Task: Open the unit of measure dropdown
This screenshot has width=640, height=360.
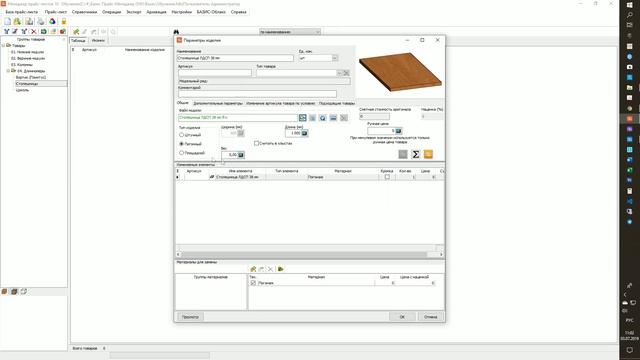Action: coord(335,58)
